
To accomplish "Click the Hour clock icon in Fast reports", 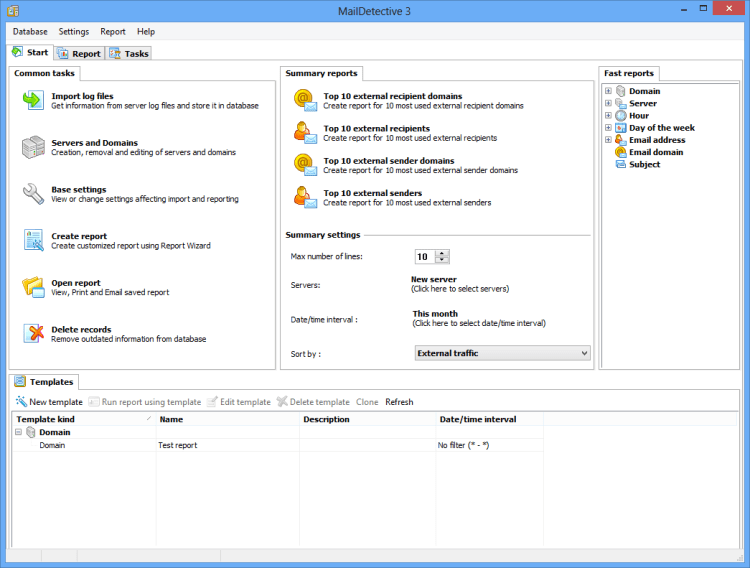I will click(x=620, y=115).
